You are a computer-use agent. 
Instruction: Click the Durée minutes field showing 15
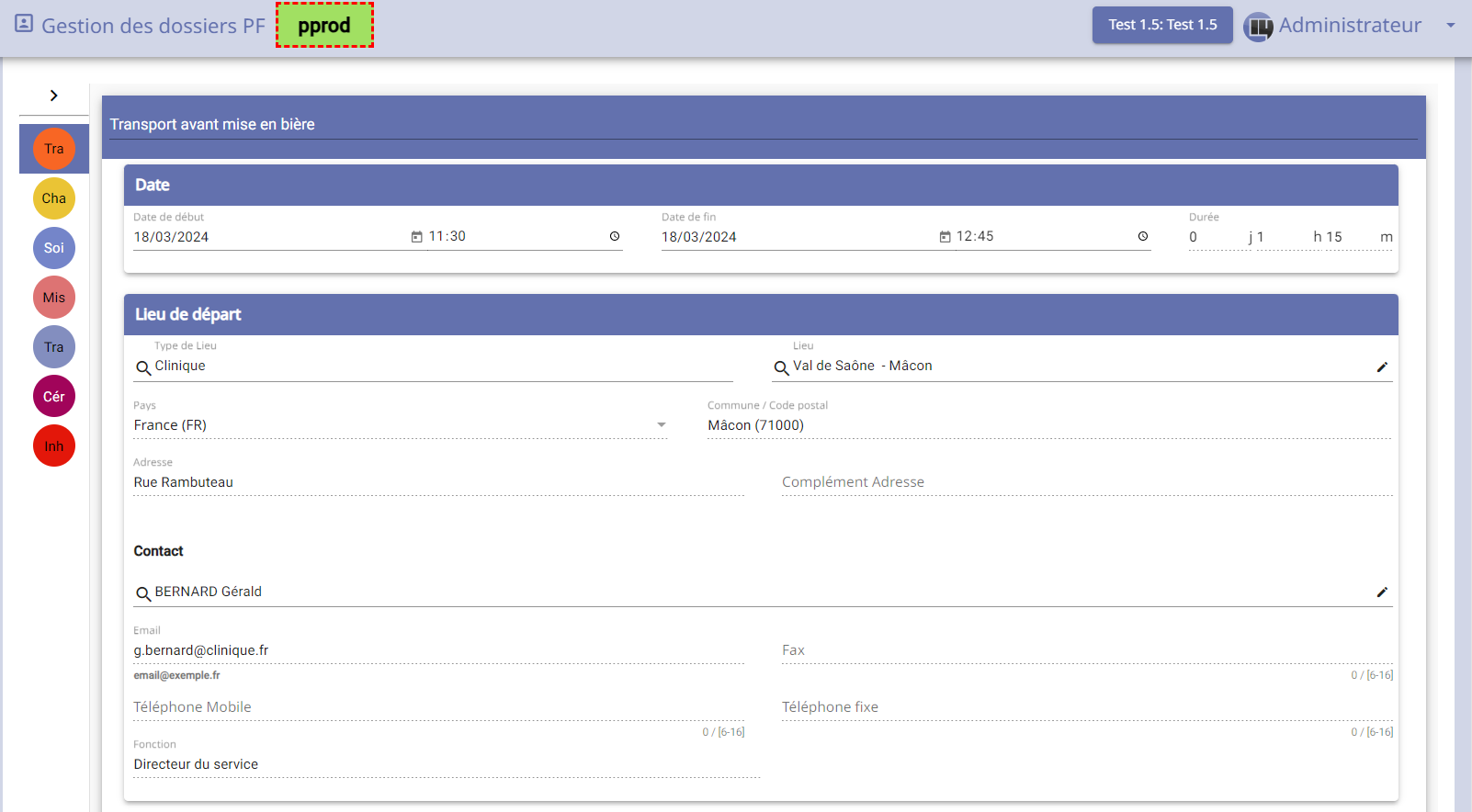(x=1350, y=237)
